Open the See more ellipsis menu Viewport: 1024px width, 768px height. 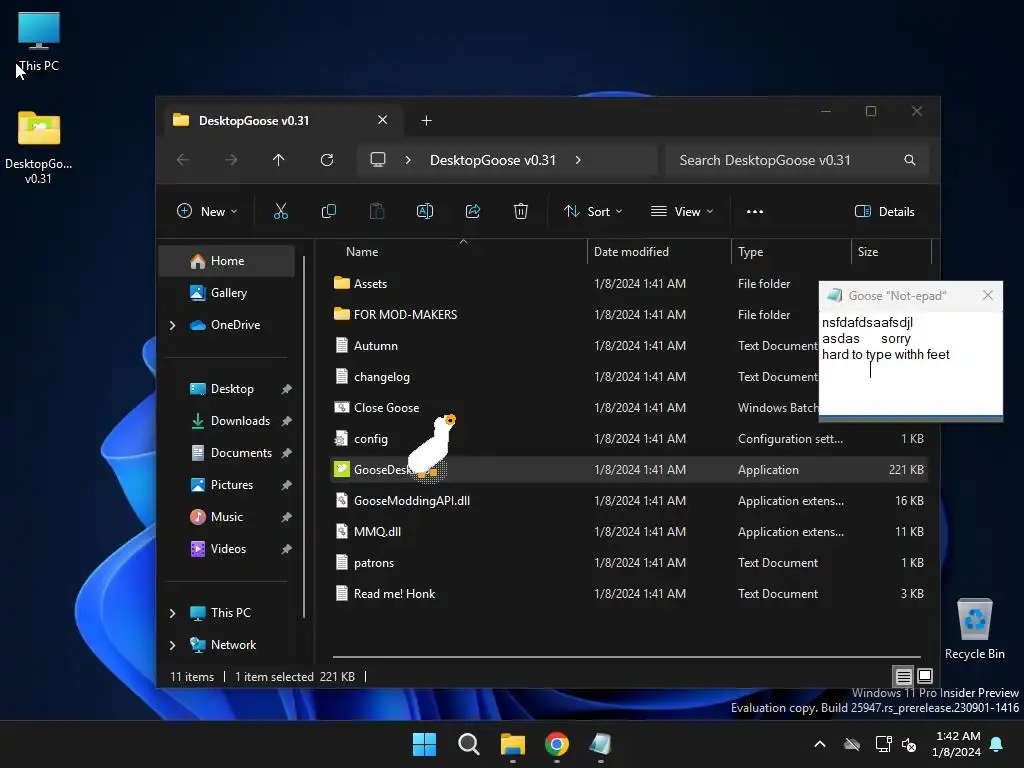[755, 212]
